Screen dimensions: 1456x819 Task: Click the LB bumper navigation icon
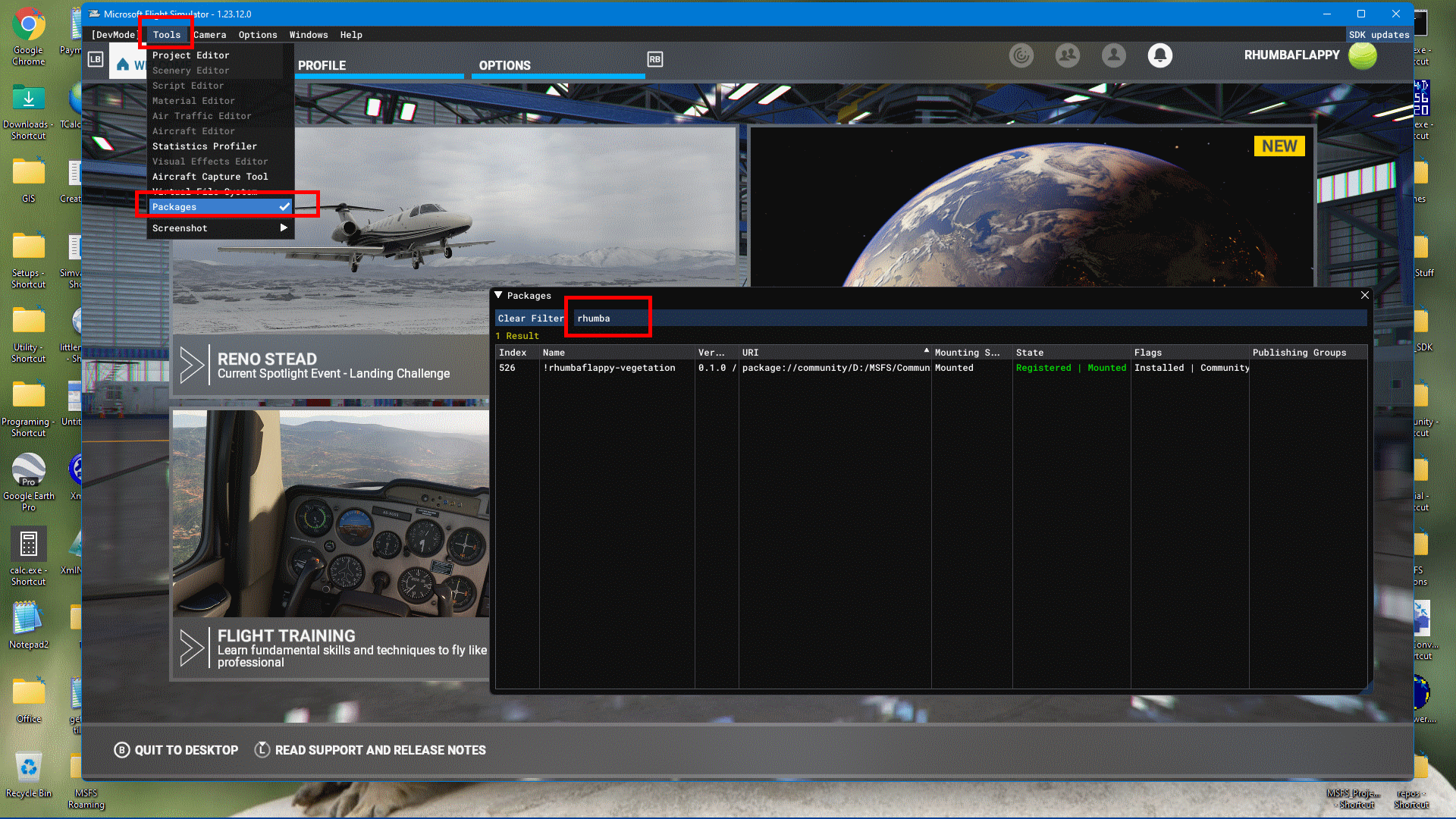96,59
